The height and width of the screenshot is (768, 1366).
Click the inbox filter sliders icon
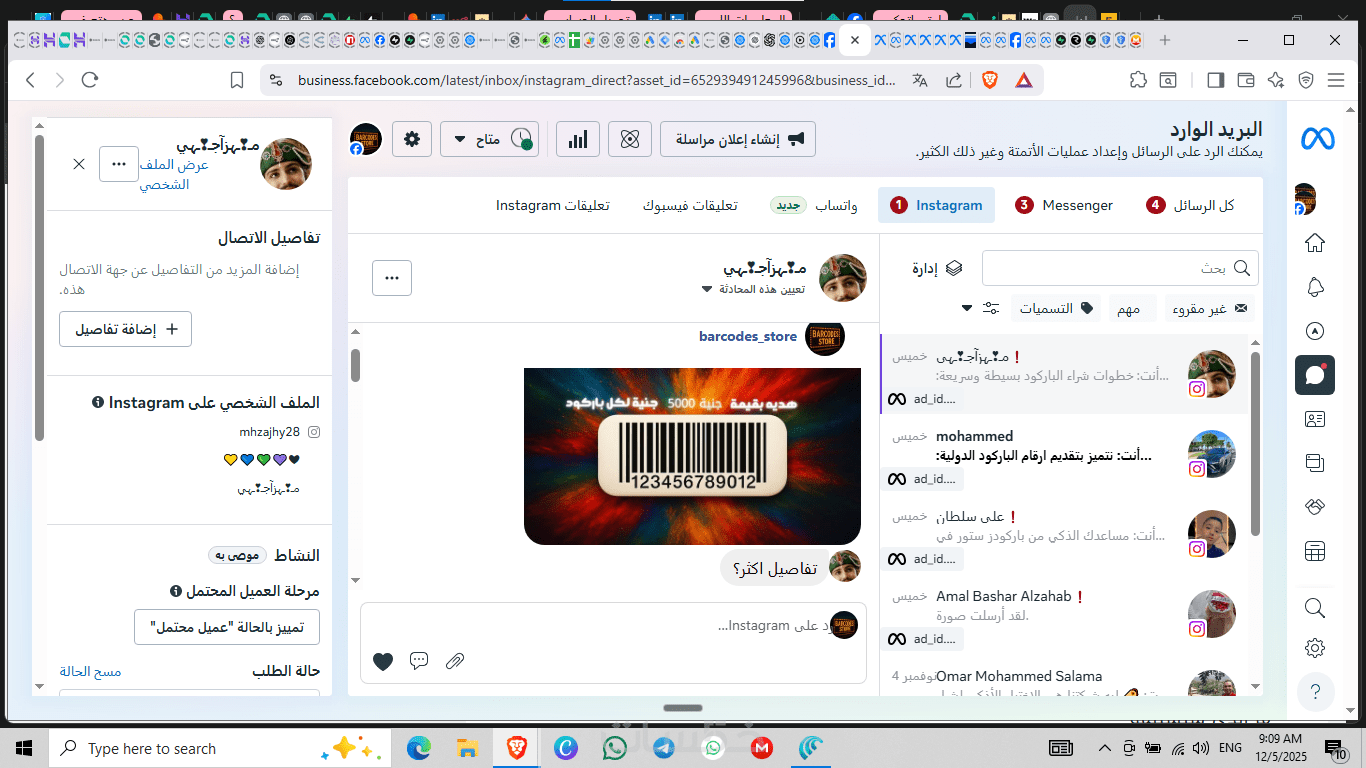(x=991, y=308)
